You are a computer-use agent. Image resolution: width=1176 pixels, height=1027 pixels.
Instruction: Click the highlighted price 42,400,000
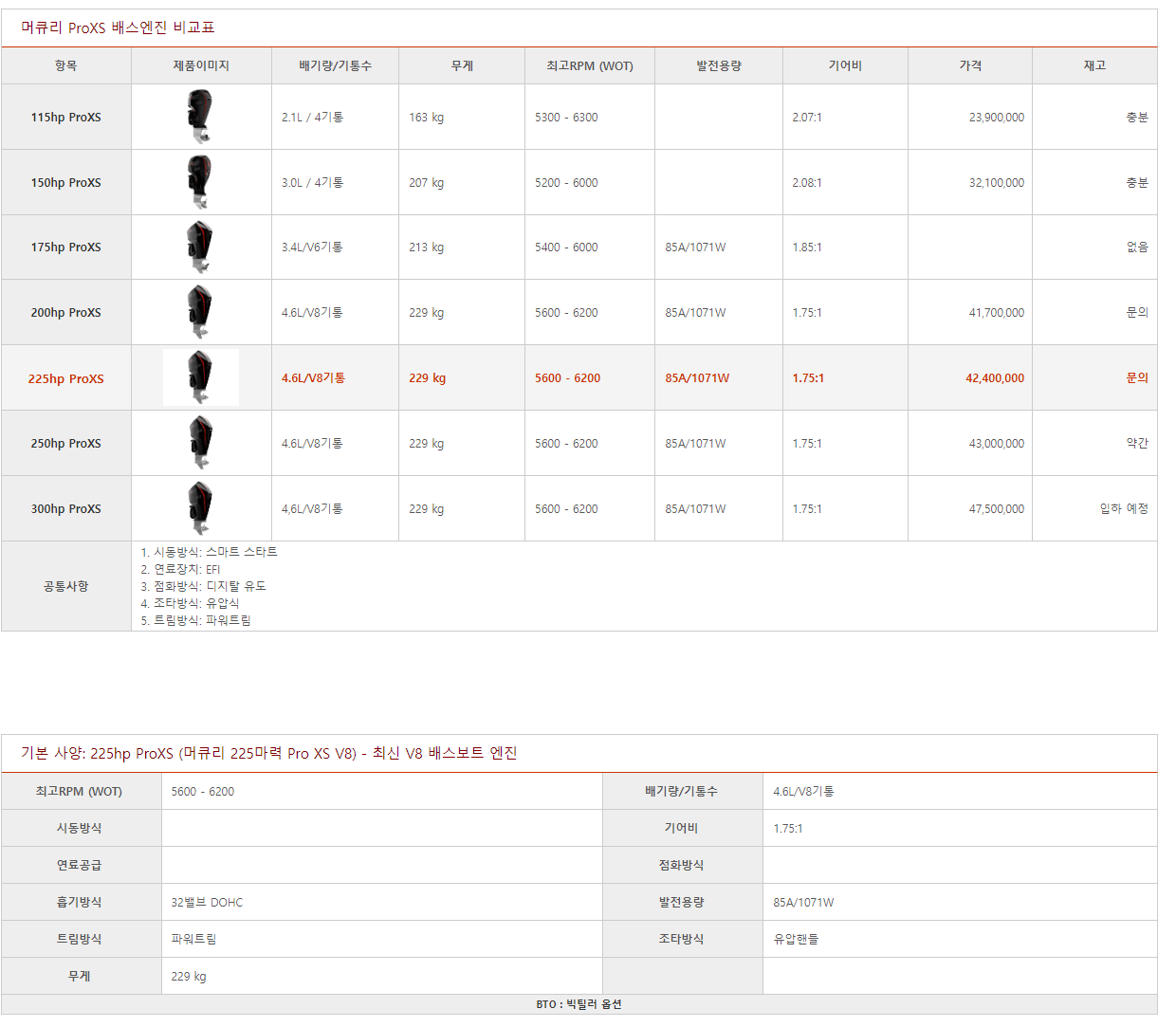point(995,378)
